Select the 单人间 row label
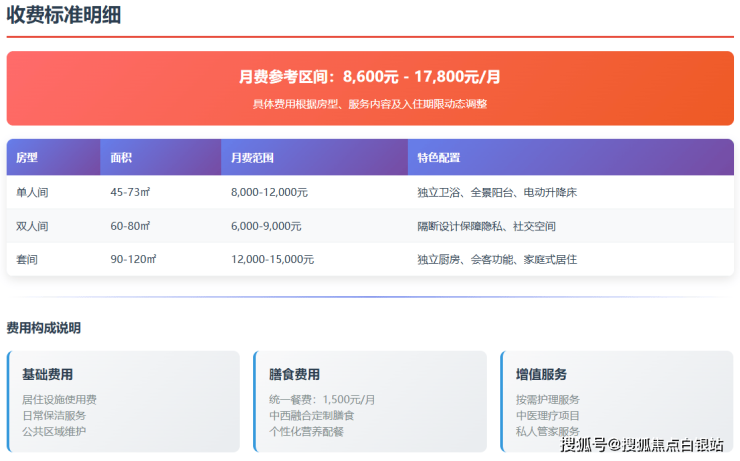The width and height of the screenshot is (740, 461). (x=32, y=192)
